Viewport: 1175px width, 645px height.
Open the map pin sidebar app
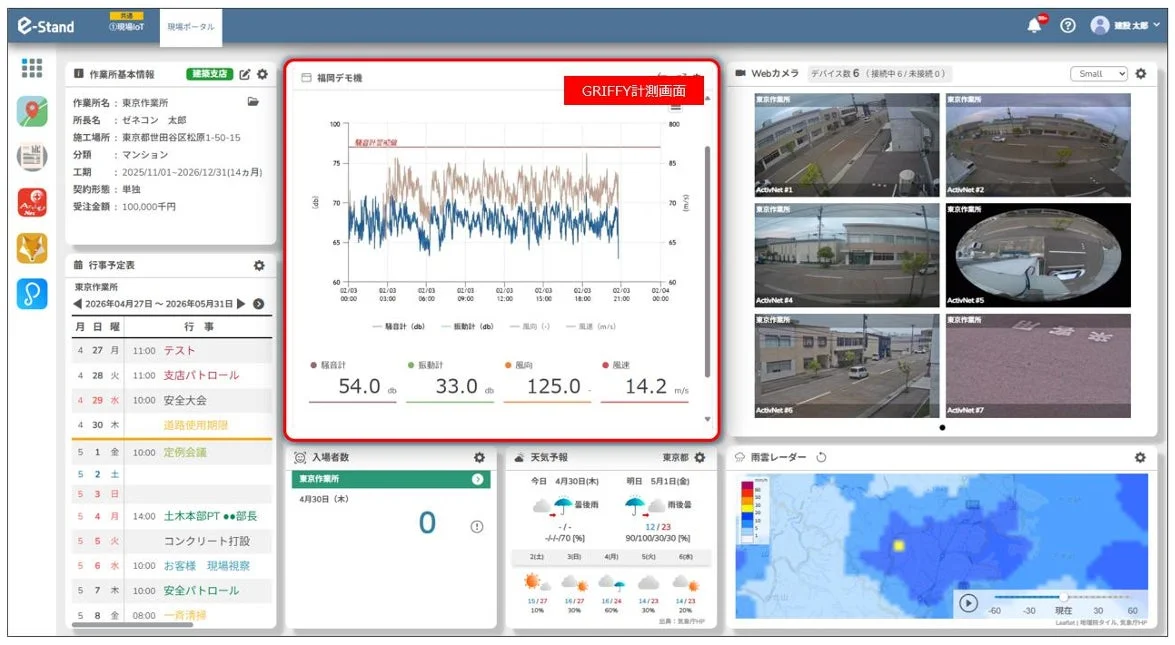point(31,112)
